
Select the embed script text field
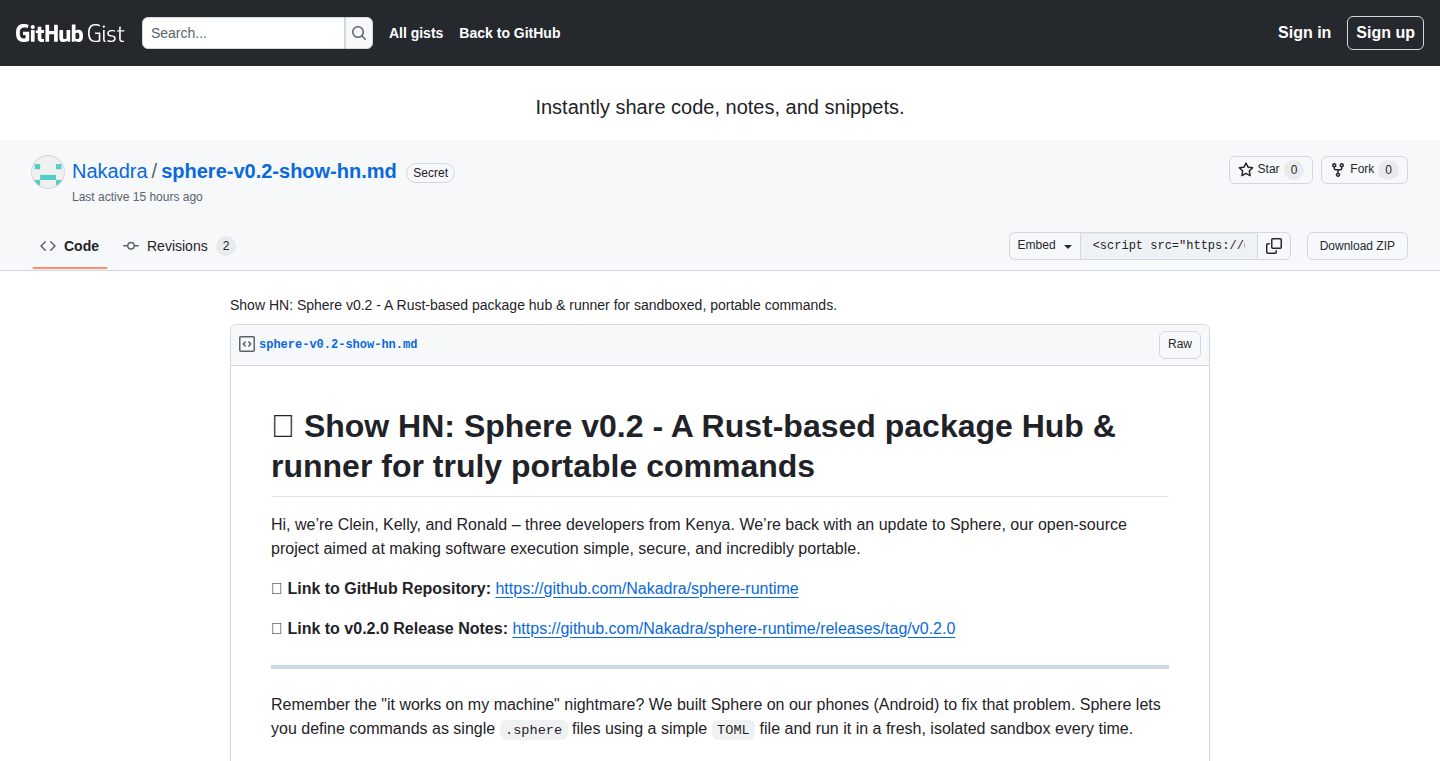point(1169,246)
